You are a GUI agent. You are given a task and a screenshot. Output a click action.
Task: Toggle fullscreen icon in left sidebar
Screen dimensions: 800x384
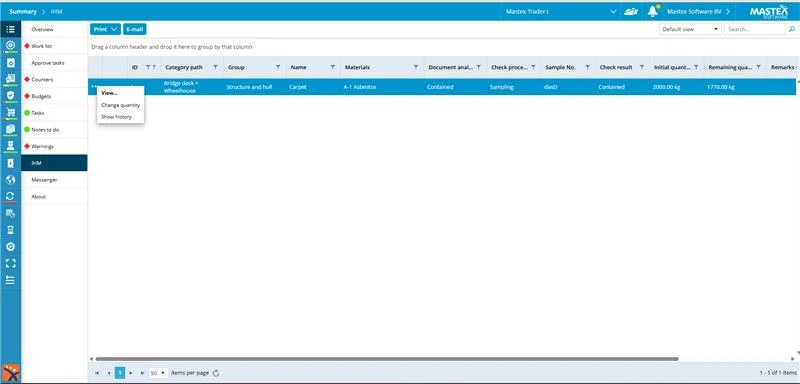[10, 263]
